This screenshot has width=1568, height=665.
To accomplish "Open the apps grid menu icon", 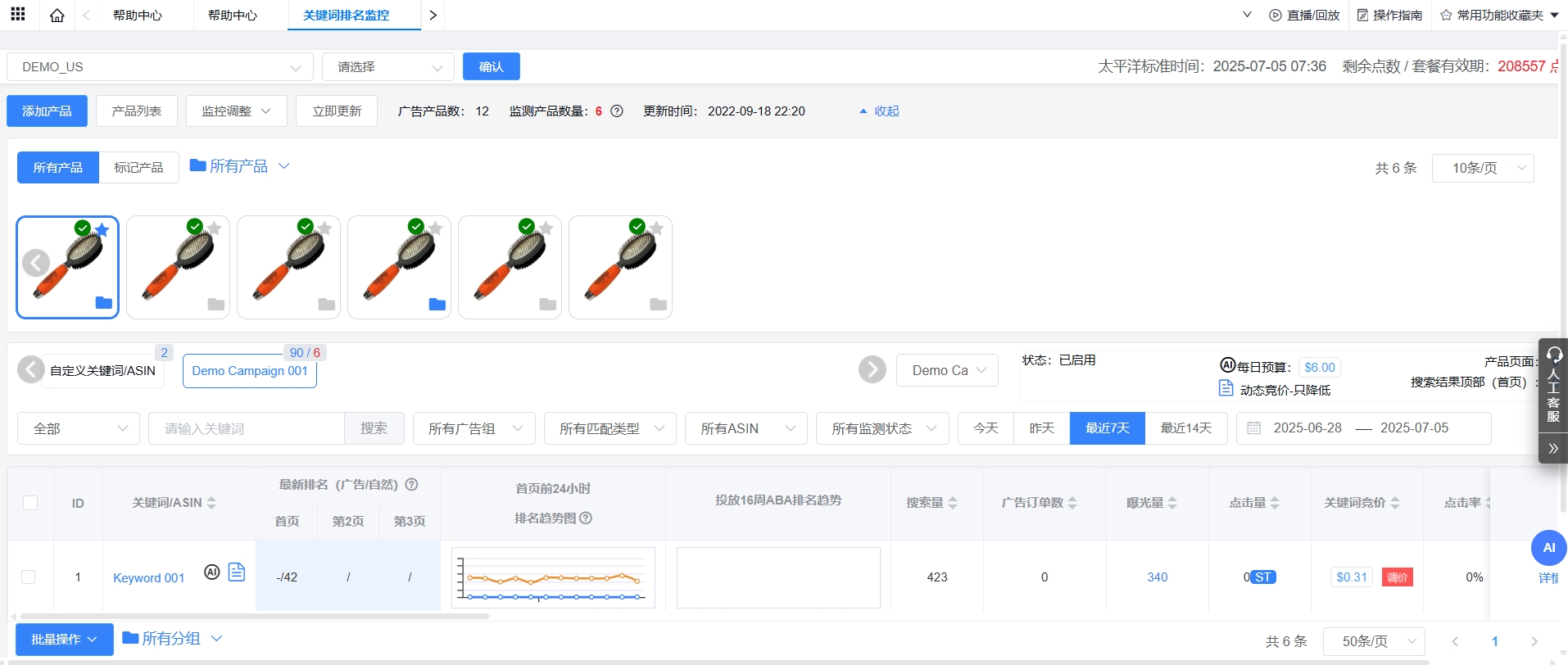I will click(x=18, y=15).
